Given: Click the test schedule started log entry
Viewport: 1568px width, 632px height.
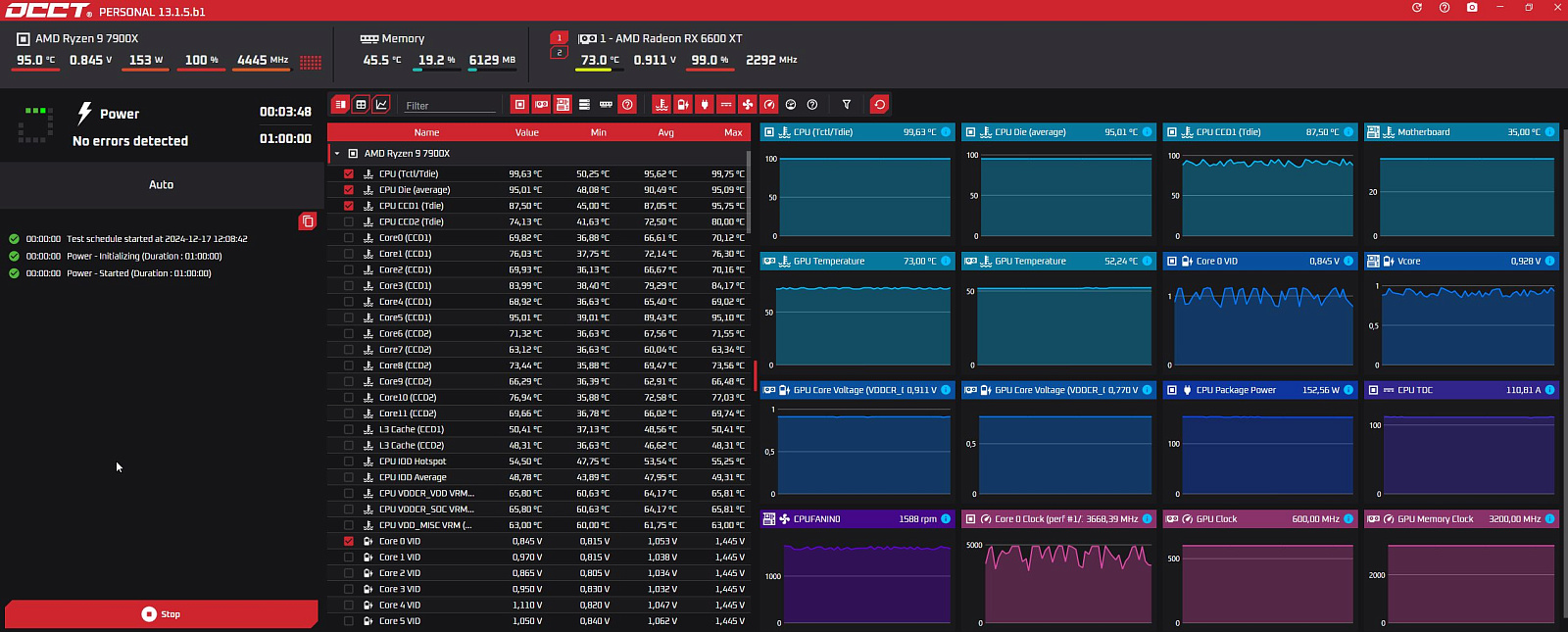Looking at the screenshot, I should (x=157, y=238).
